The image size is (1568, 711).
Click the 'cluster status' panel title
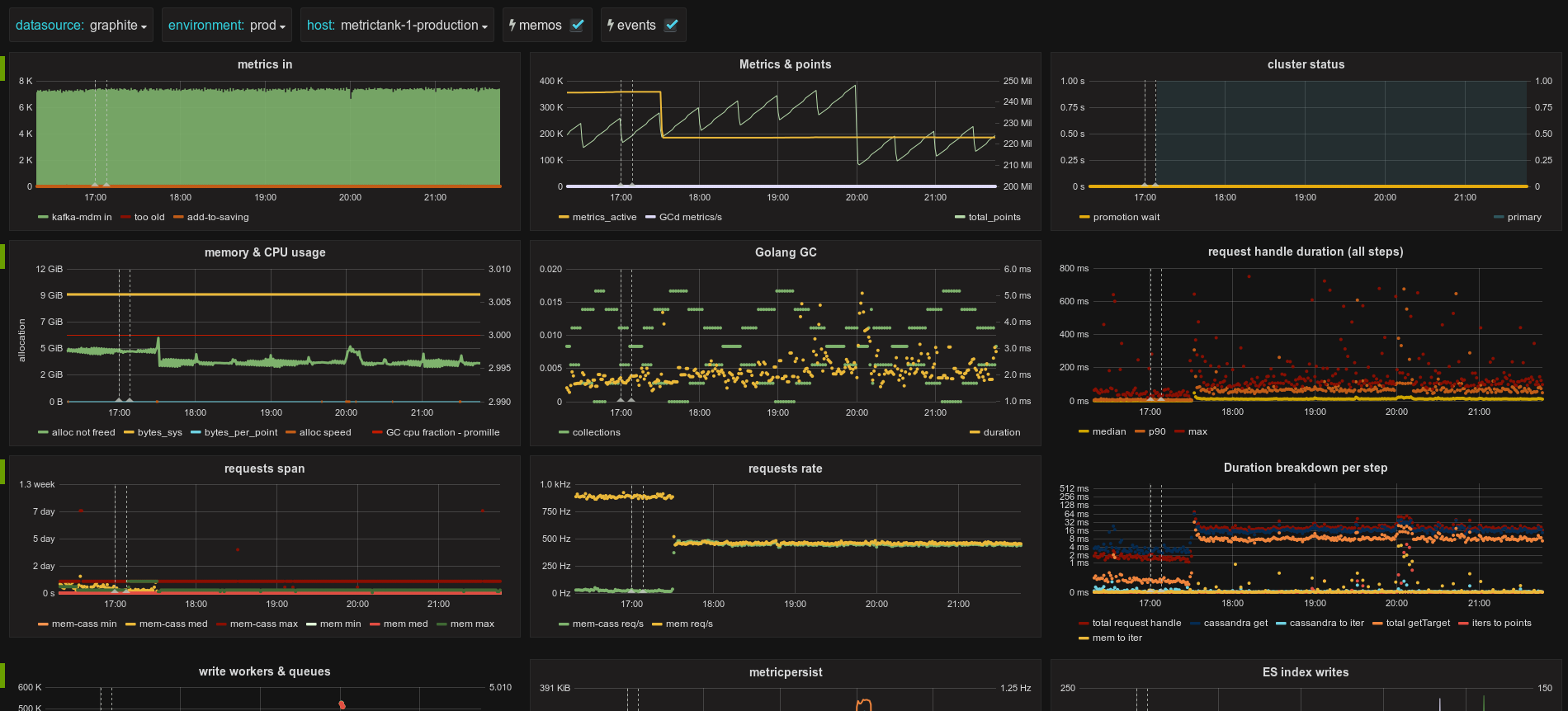coord(1306,64)
